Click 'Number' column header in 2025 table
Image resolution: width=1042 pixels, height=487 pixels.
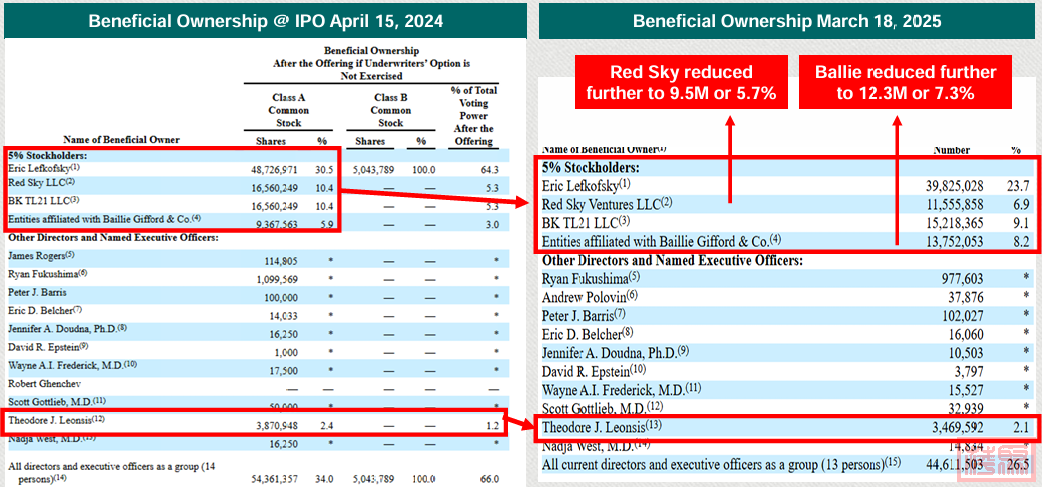(952, 151)
